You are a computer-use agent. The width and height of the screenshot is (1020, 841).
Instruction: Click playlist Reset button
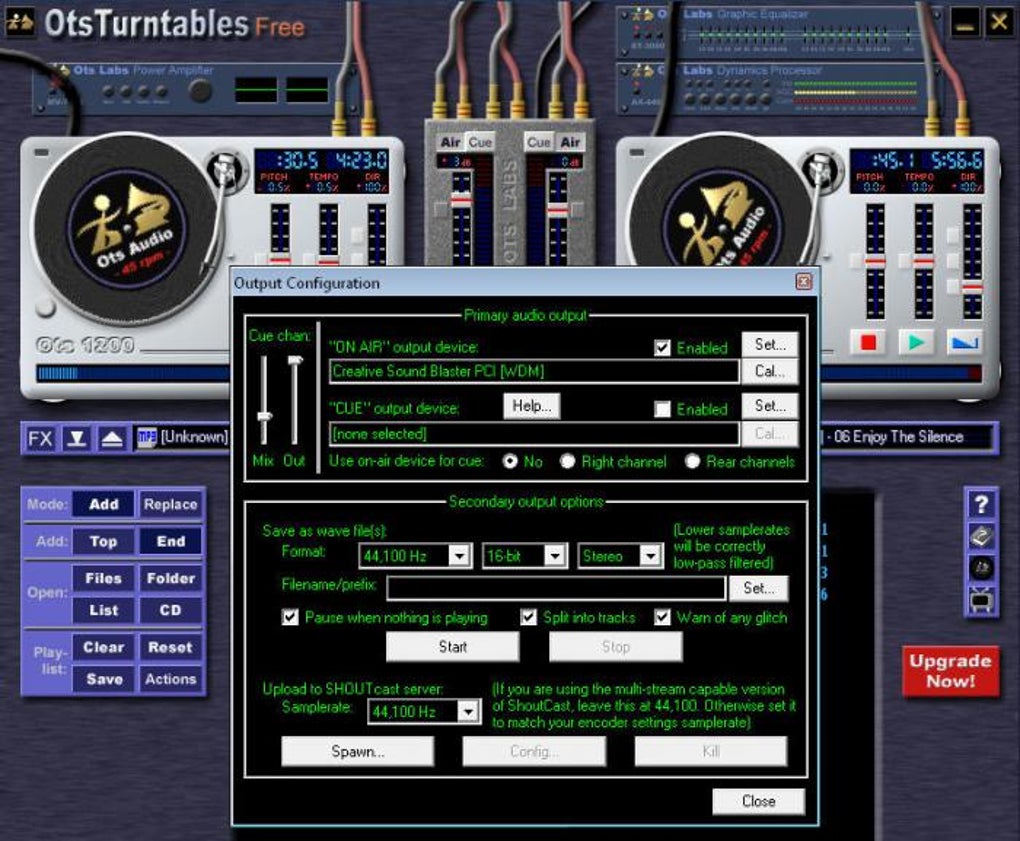[x=170, y=647]
